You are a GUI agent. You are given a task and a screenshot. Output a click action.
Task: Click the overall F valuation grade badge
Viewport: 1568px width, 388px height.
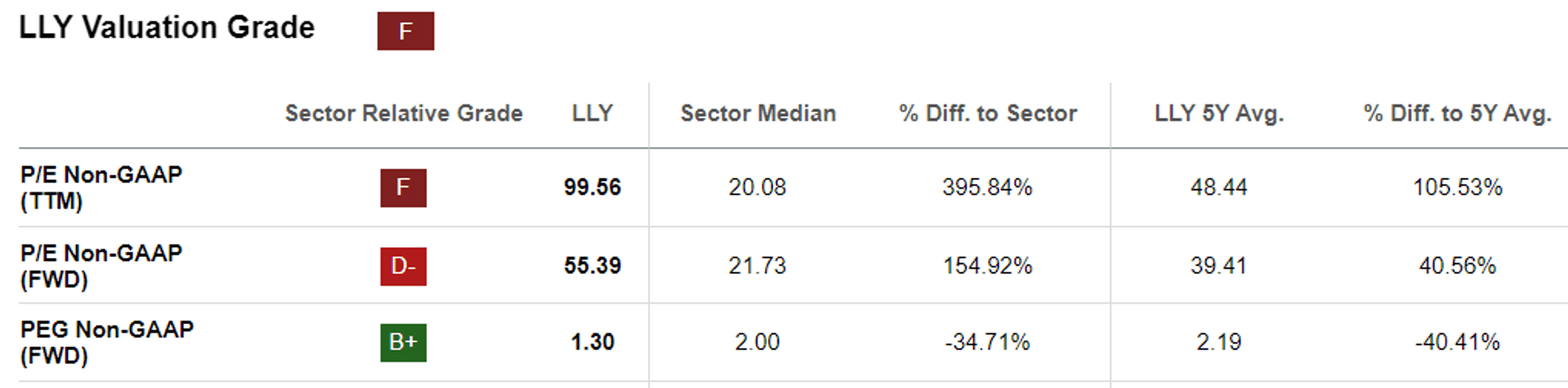(x=405, y=31)
